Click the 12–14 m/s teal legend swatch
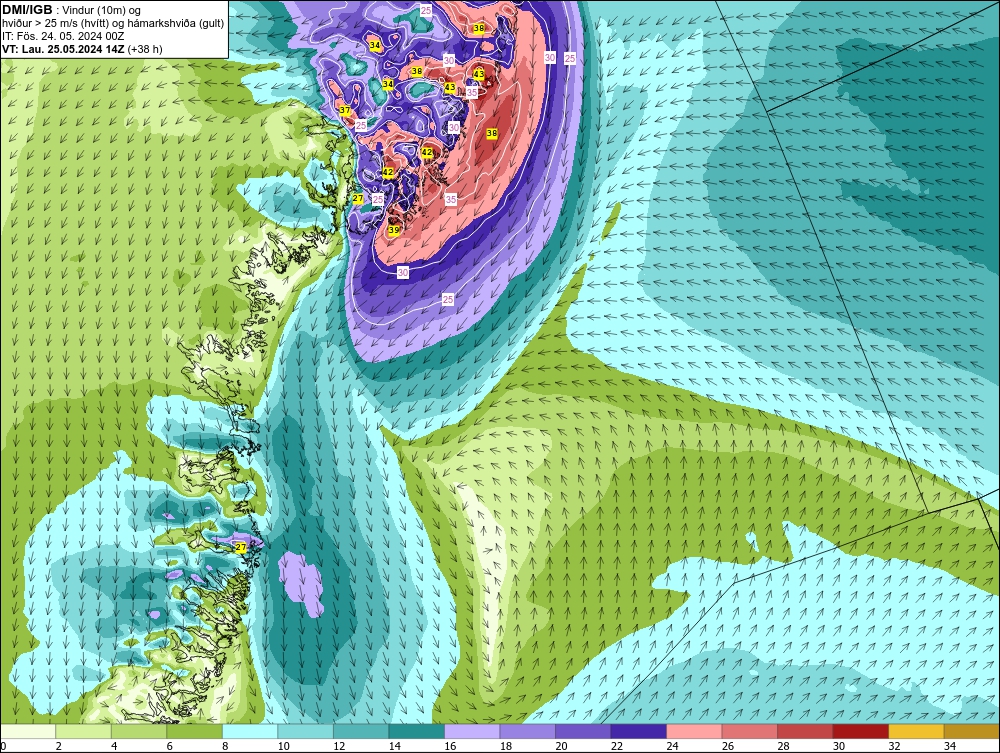Image resolution: width=1000 pixels, height=753 pixels. 361,731
